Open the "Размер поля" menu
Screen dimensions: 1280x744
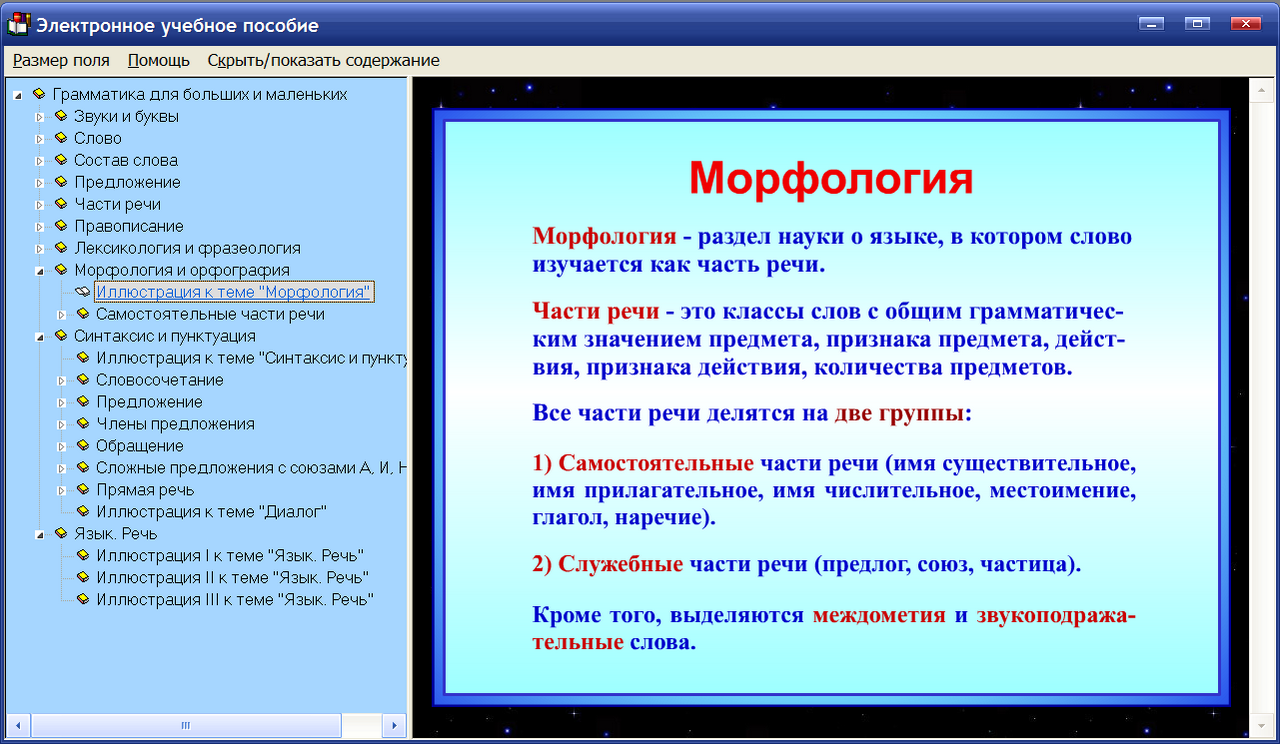tap(60, 60)
